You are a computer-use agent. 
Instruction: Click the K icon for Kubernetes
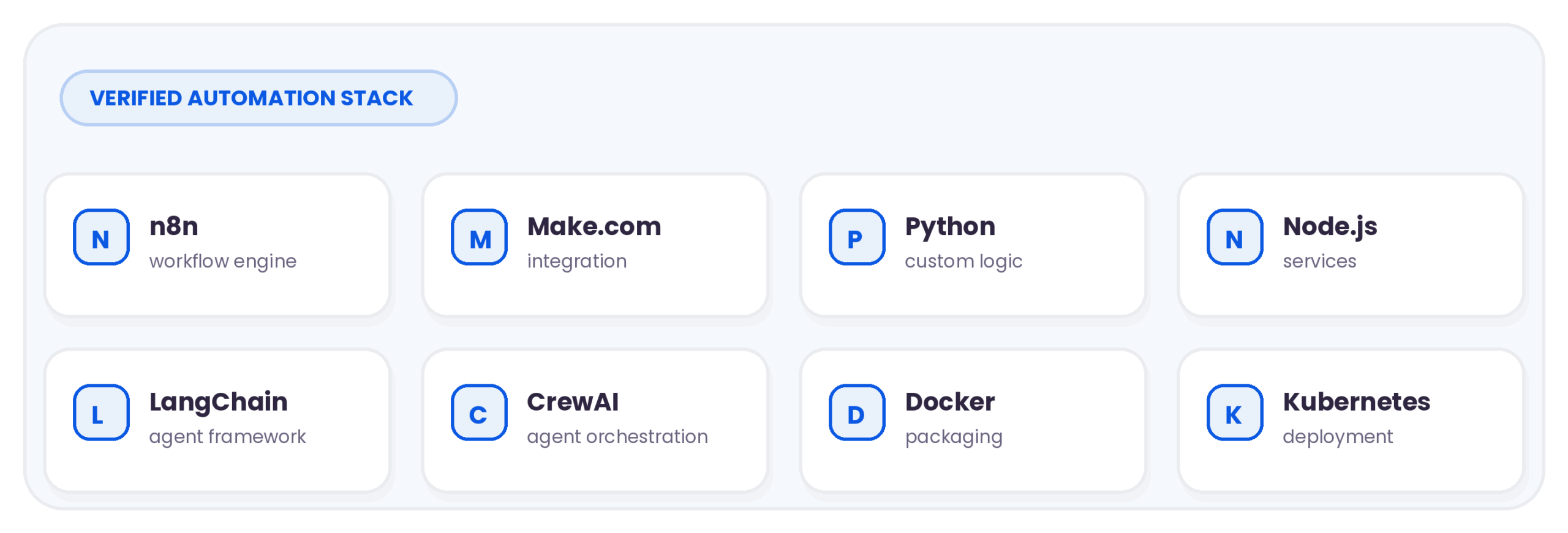pos(1235,412)
